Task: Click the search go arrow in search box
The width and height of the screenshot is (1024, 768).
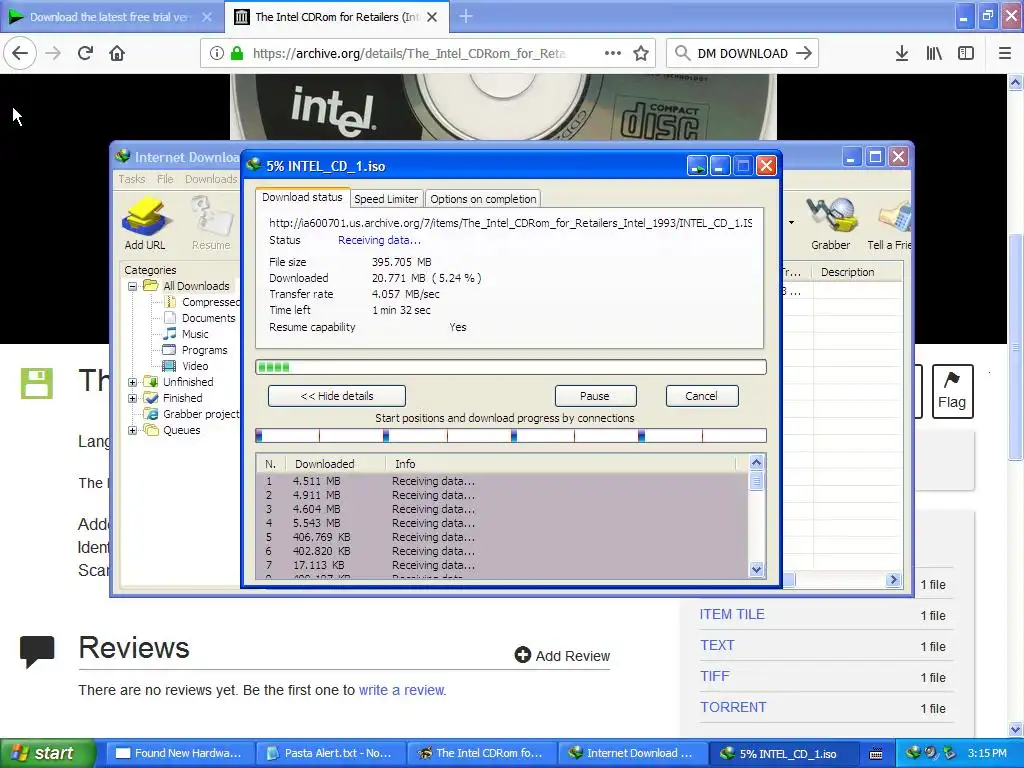Action: [804, 54]
